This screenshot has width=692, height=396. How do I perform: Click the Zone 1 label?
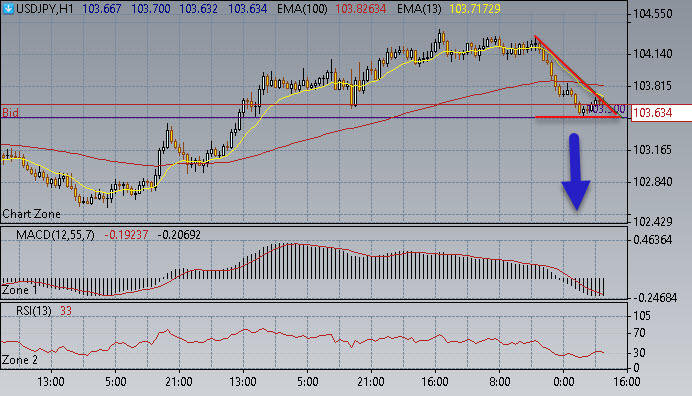click(20, 290)
